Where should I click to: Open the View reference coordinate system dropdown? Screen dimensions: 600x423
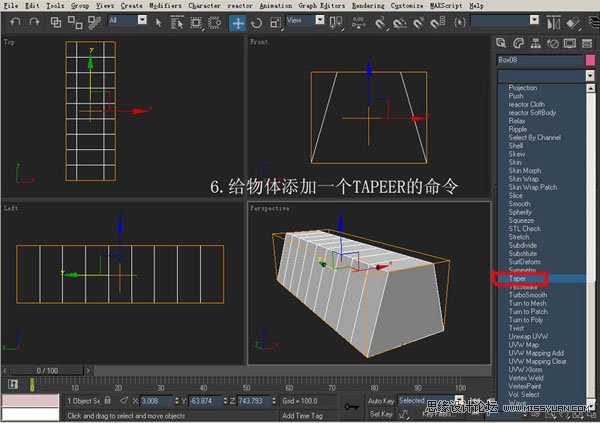(304, 20)
